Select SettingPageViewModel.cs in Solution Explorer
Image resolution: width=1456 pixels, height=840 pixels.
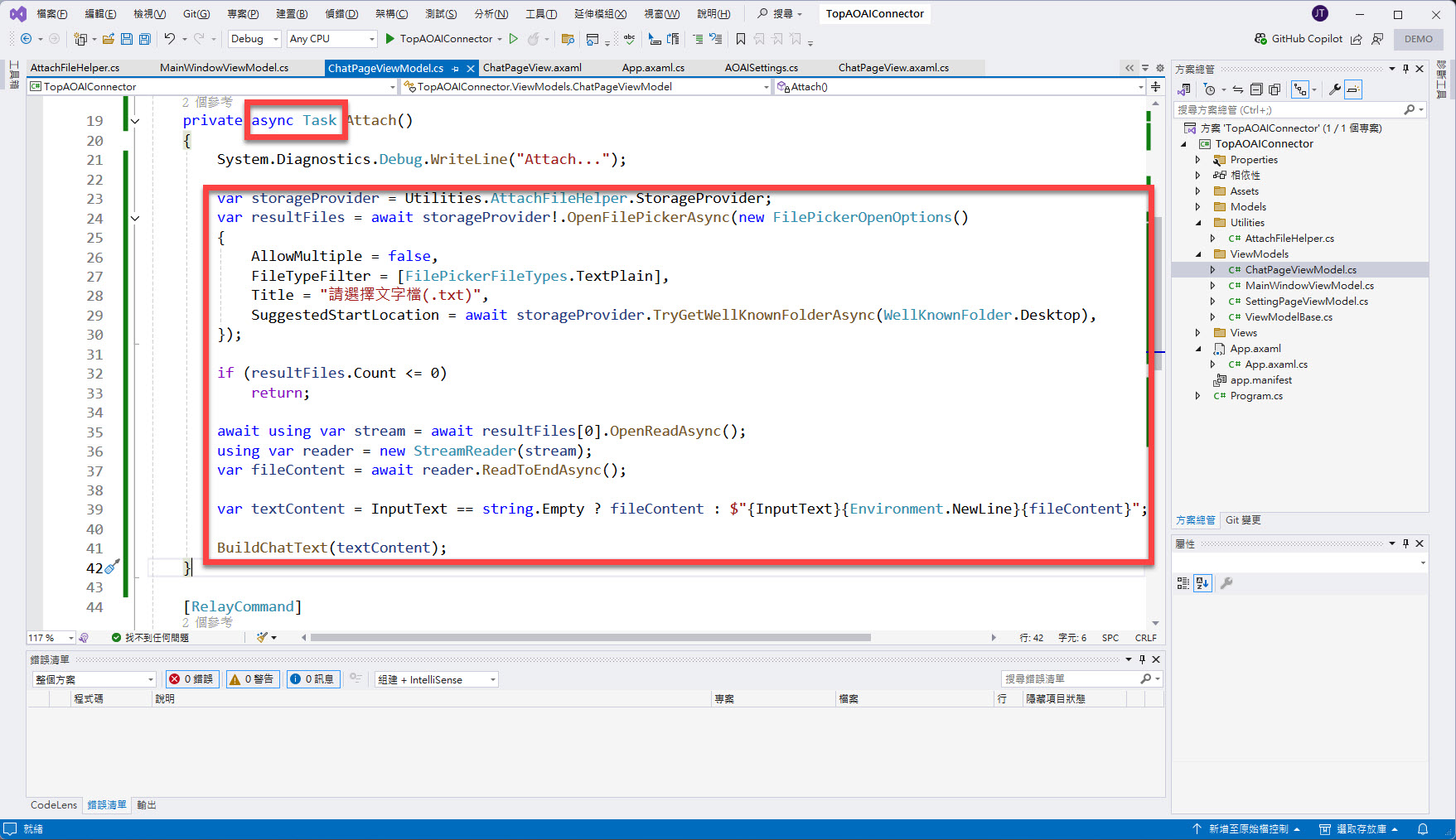pyautogui.click(x=1306, y=302)
